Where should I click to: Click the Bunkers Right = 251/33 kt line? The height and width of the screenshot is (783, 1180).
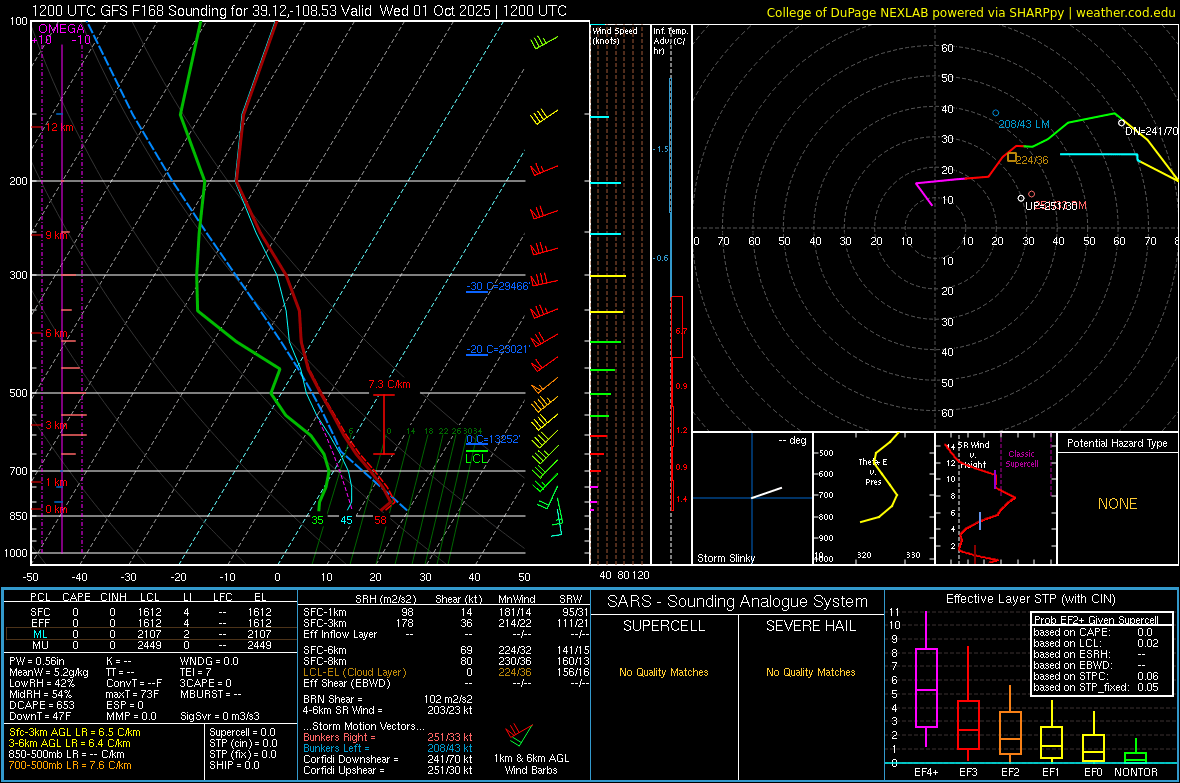[x=388, y=737]
